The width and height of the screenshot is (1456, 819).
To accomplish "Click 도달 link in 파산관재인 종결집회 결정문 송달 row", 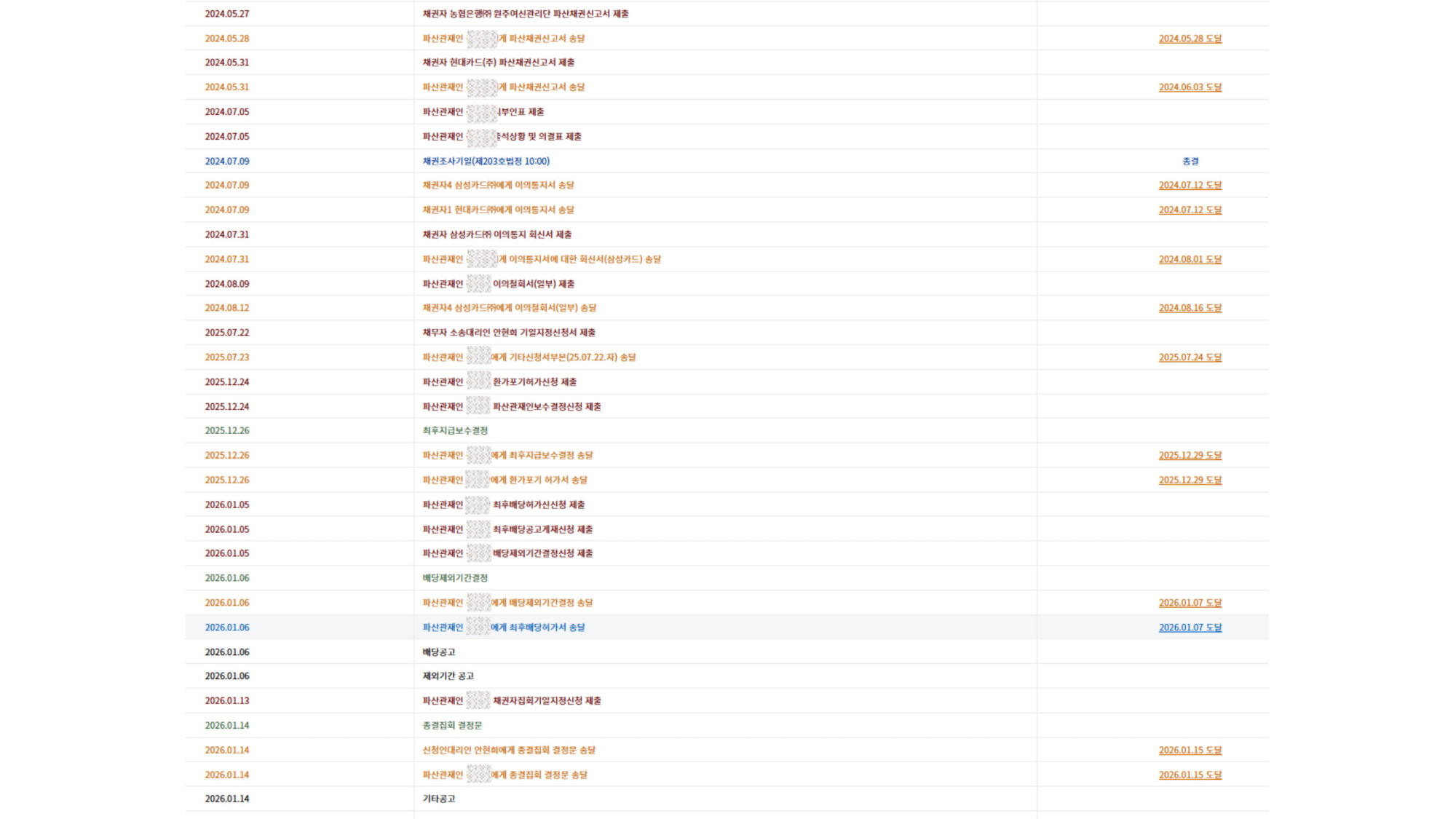I will 1190,775.
